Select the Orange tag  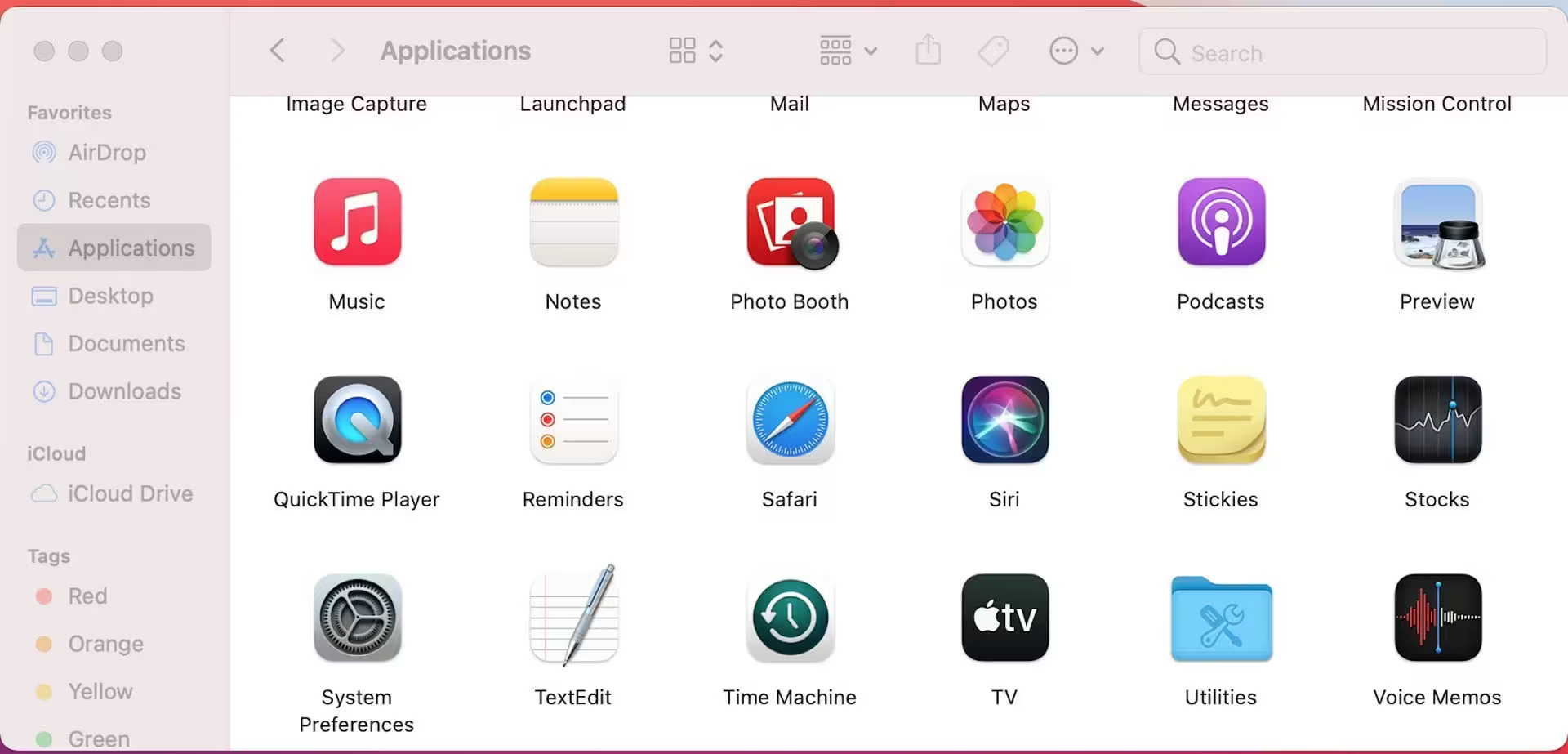pos(114,644)
